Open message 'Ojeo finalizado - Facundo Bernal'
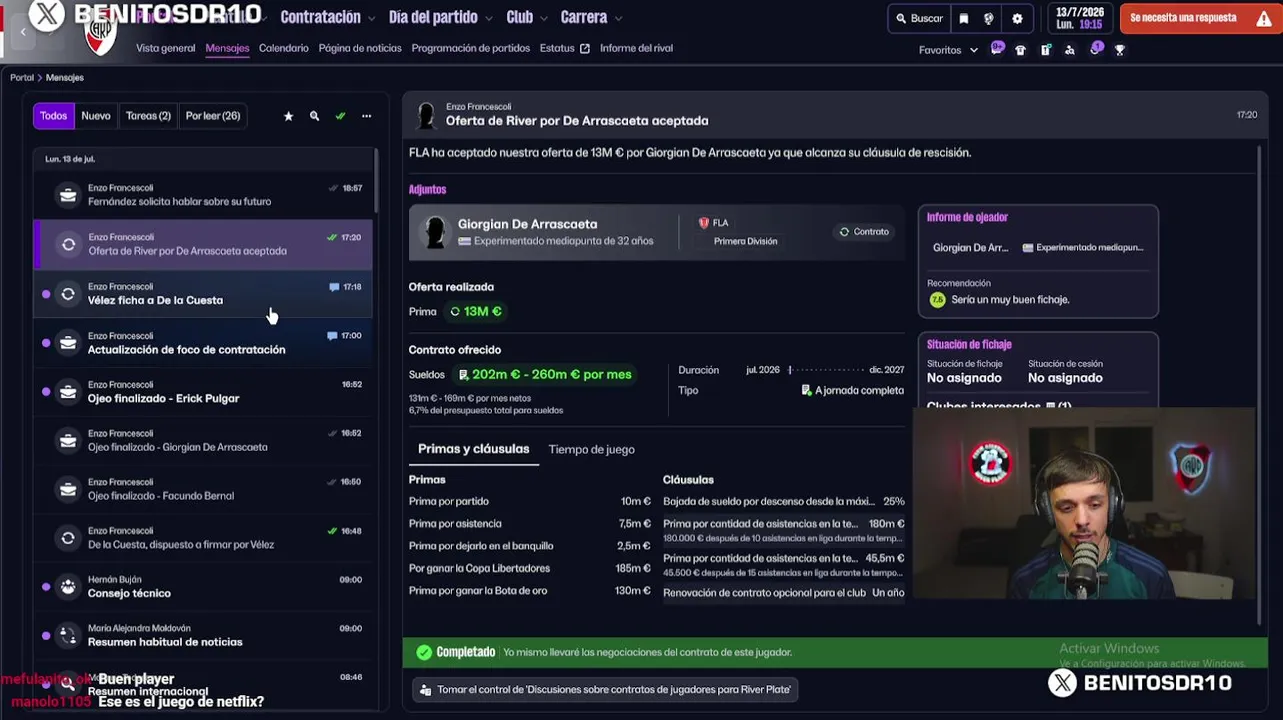Image resolution: width=1283 pixels, height=720 pixels. (203, 489)
